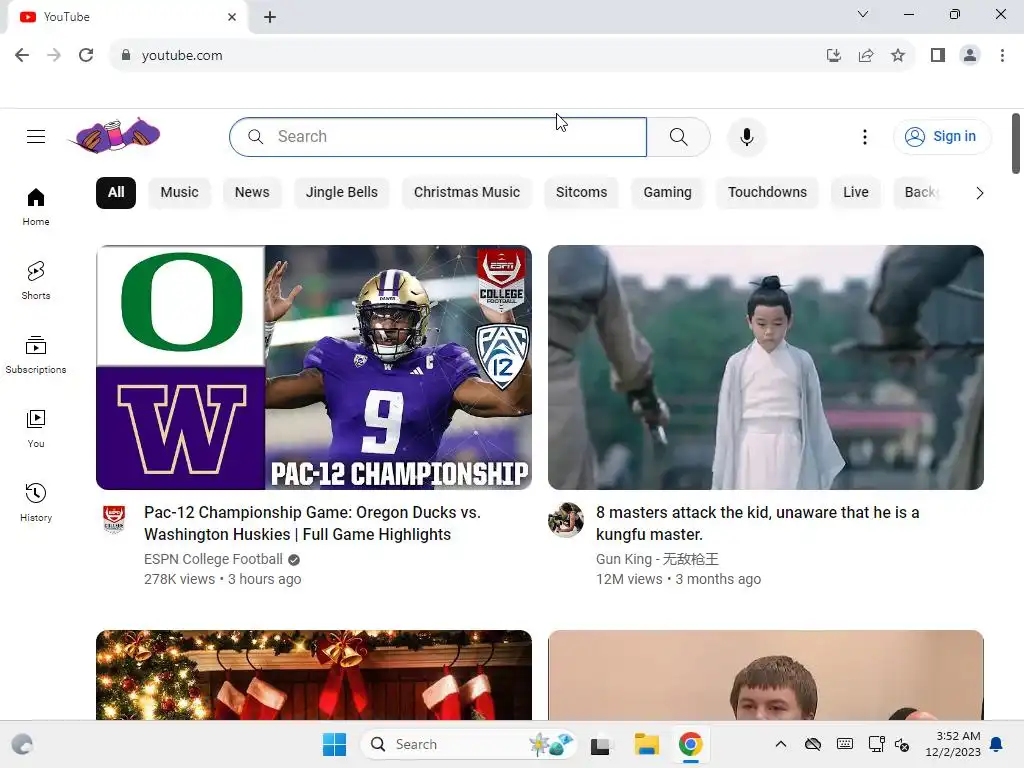Open a new browser tab
The width and height of the screenshot is (1024, 768).
[270, 17]
